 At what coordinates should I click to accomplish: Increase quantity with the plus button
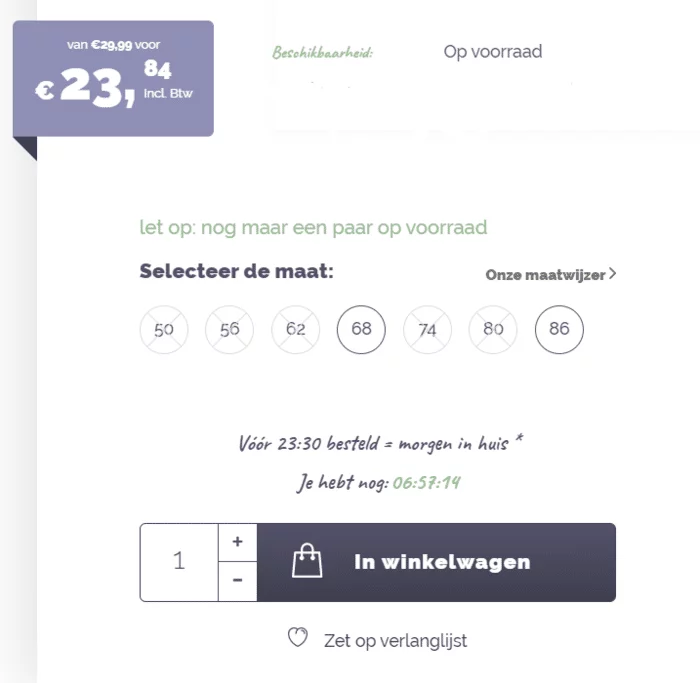pos(237,542)
